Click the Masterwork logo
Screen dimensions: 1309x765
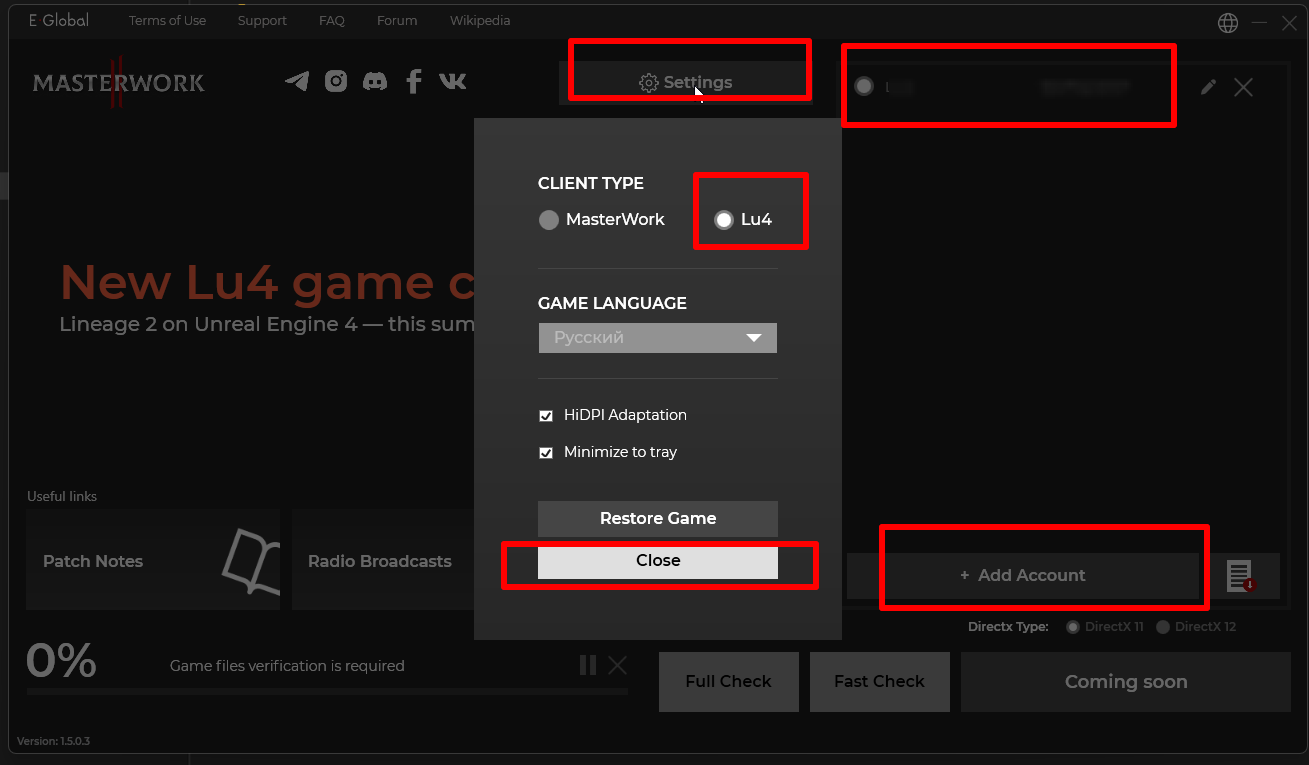(119, 82)
